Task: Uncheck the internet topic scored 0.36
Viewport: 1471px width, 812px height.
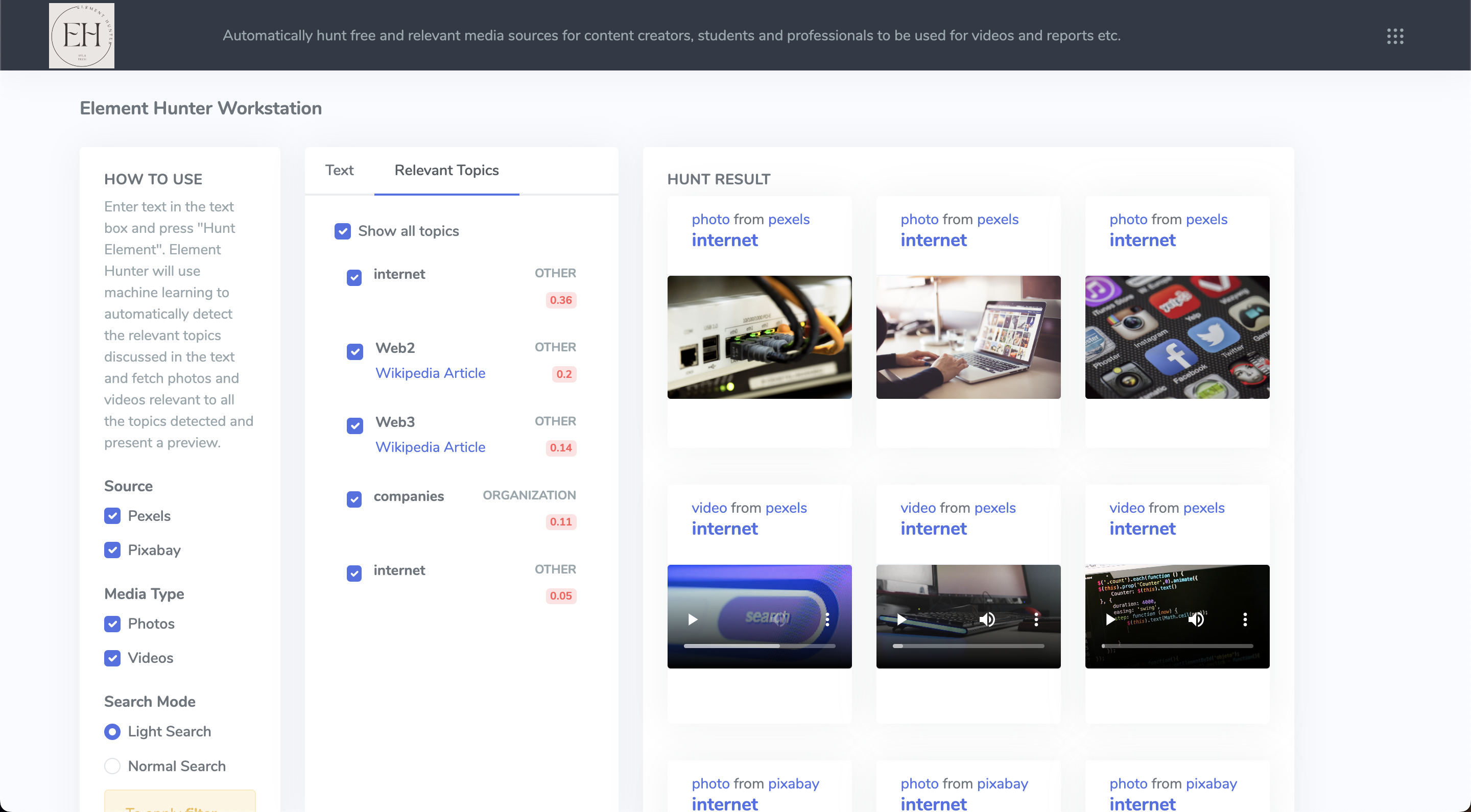Action: 354,277
